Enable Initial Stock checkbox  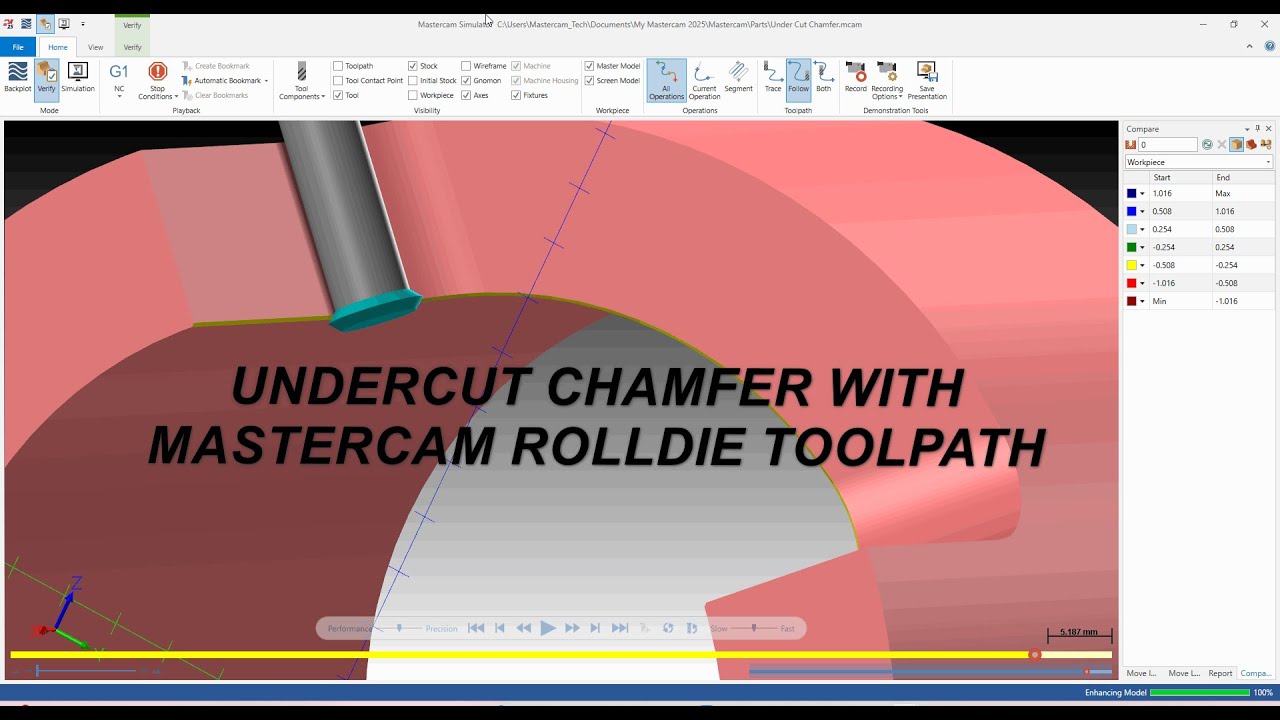coord(413,81)
